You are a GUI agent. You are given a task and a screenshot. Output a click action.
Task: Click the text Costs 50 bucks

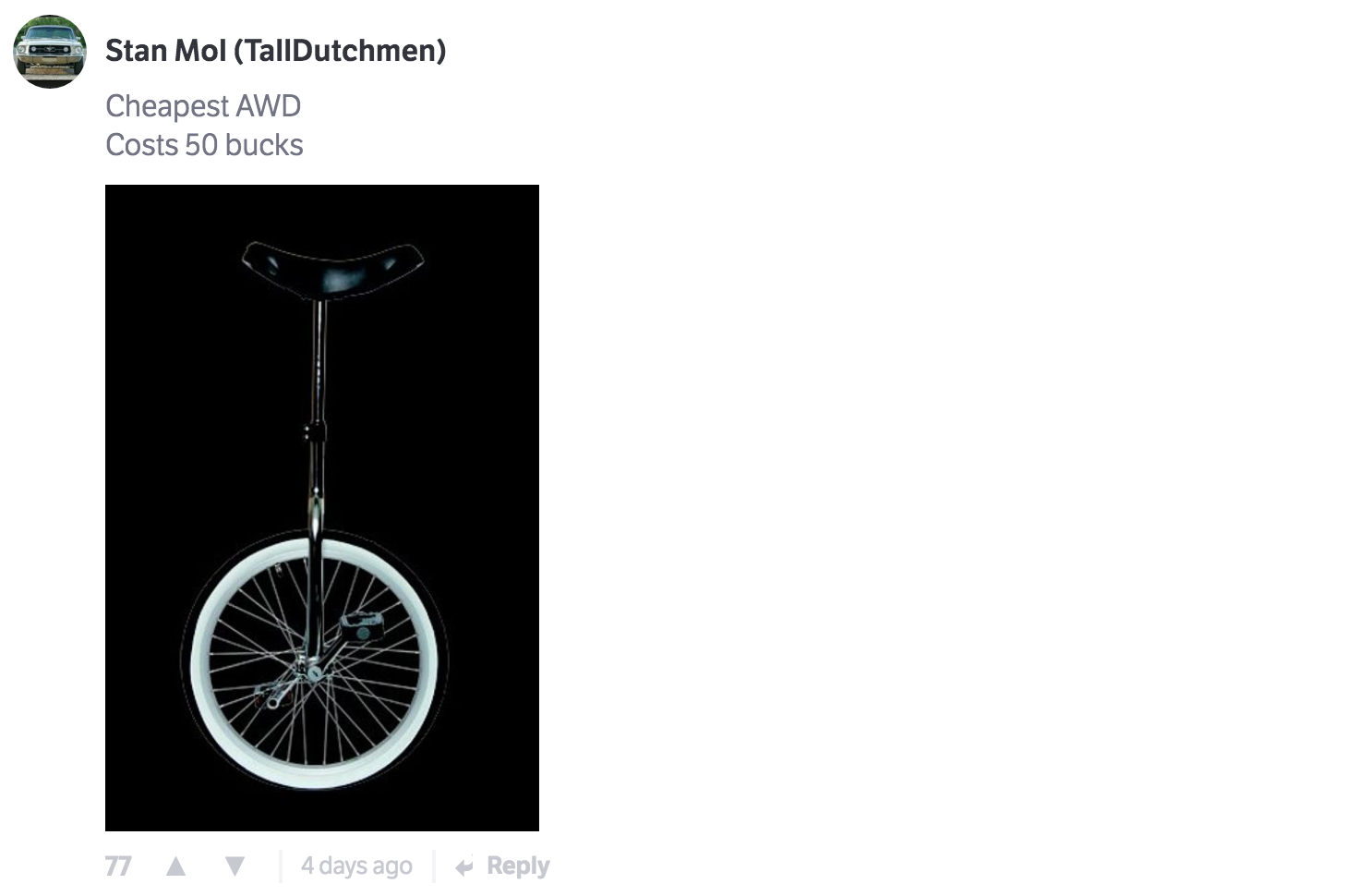pyautogui.click(x=204, y=145)
